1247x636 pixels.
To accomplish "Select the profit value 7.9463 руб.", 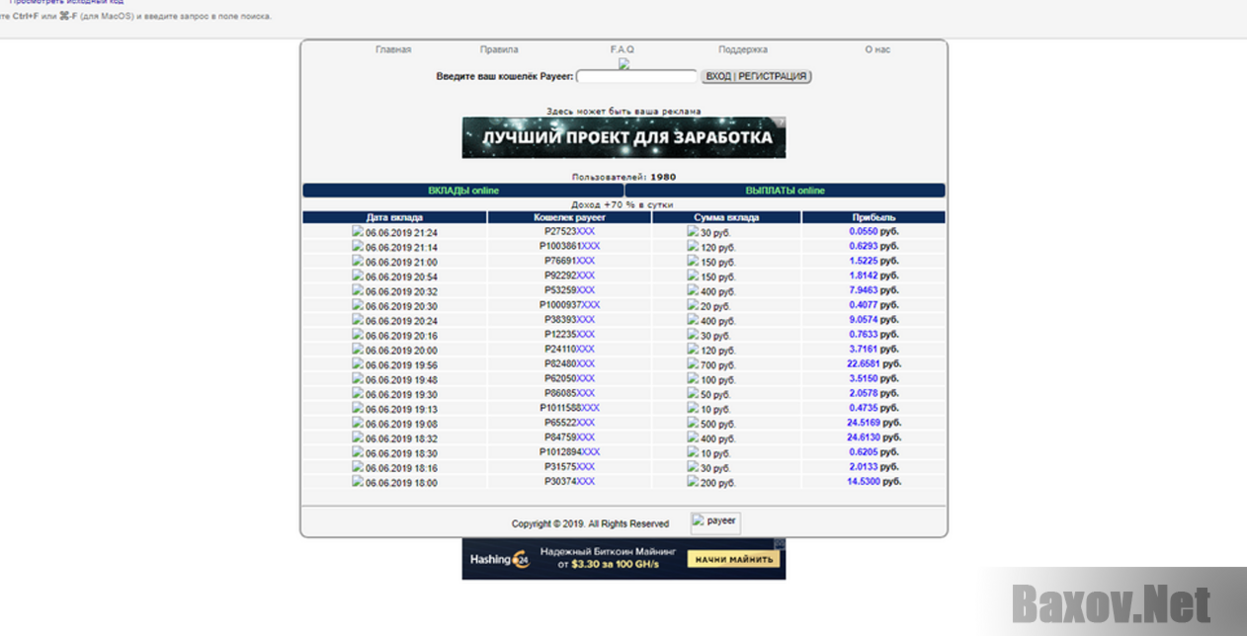I will [x=873, y=290].
